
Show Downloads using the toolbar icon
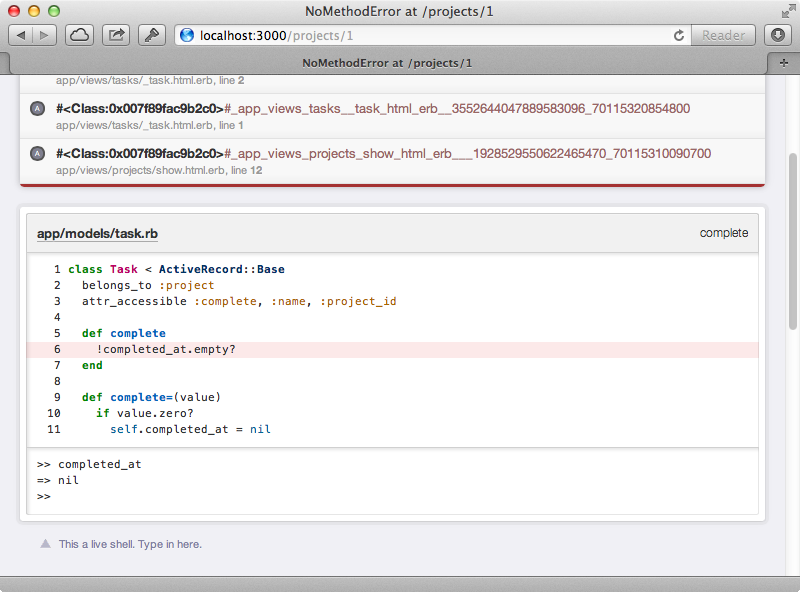click(x=777, y=34)
